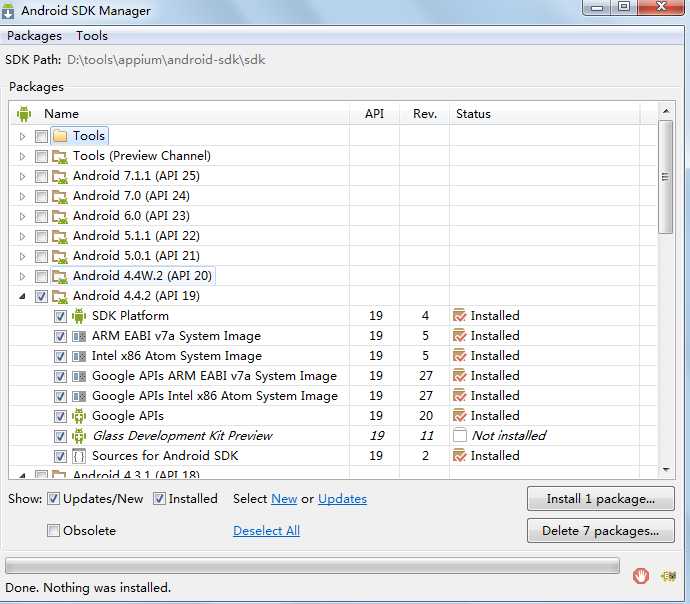The width and height of the screenshot is (690, 604).
Task: Expand the Android 4.4W.2 (API 20) node
Action: (x=22, y=276)
